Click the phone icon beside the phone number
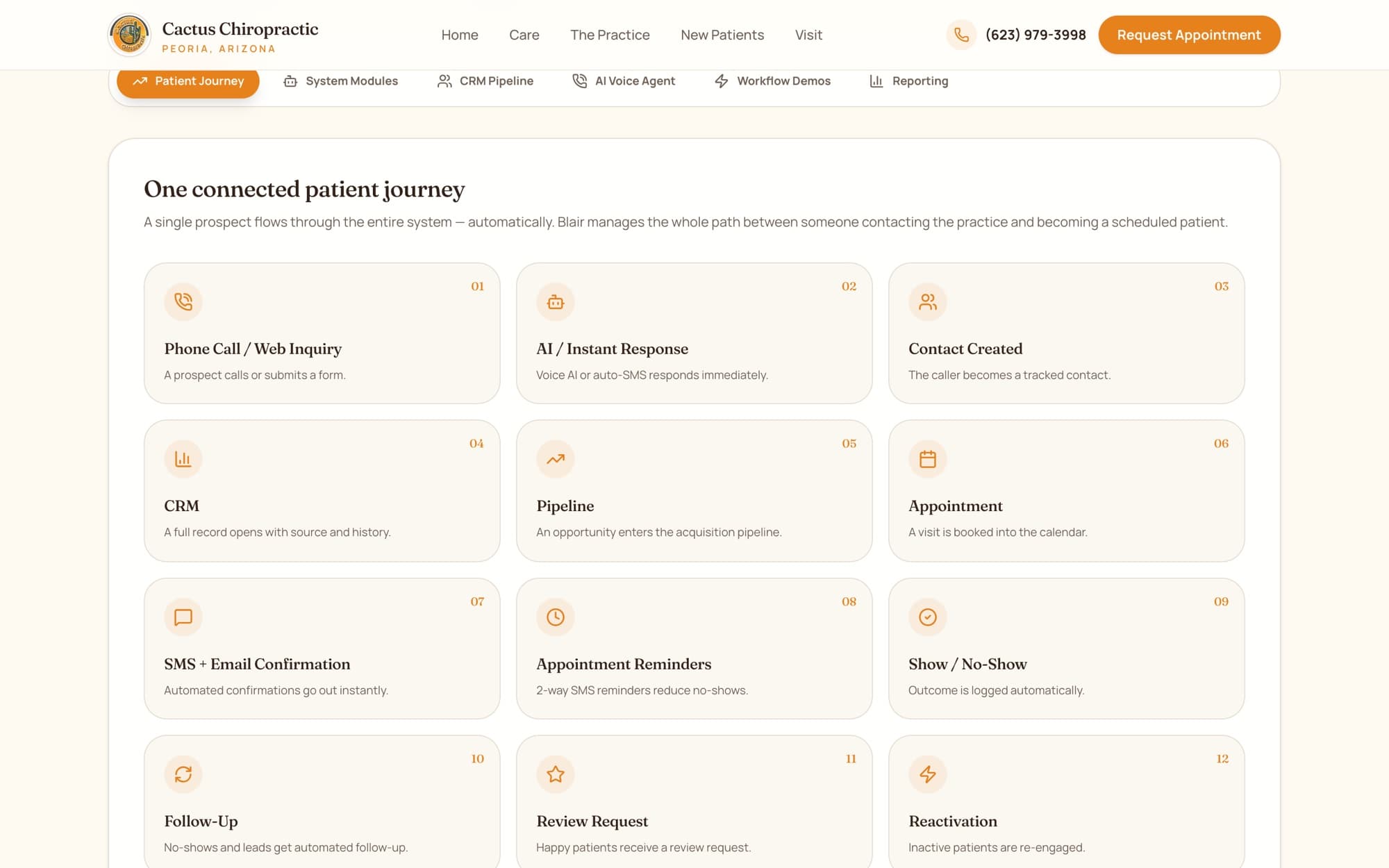Screen dimensions: 1389x868 click(961, 35)
